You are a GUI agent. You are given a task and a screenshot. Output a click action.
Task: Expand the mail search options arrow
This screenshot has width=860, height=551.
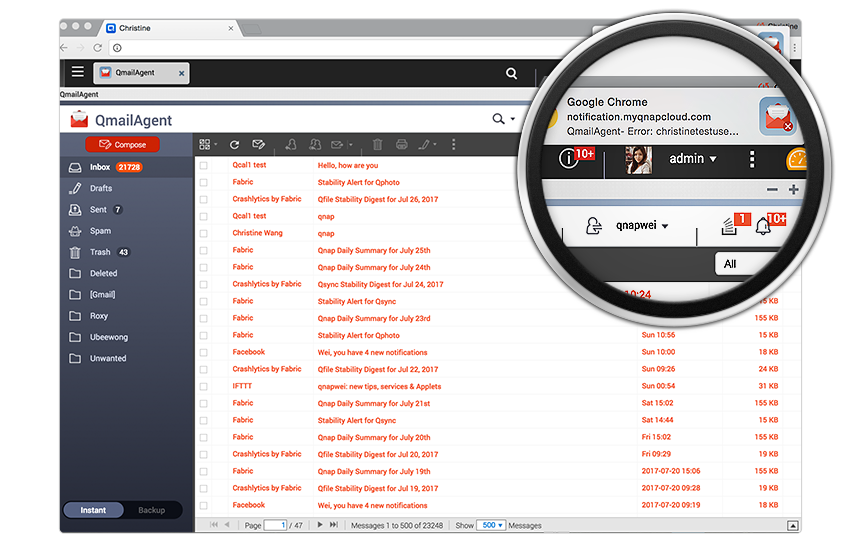pos(513,119)
